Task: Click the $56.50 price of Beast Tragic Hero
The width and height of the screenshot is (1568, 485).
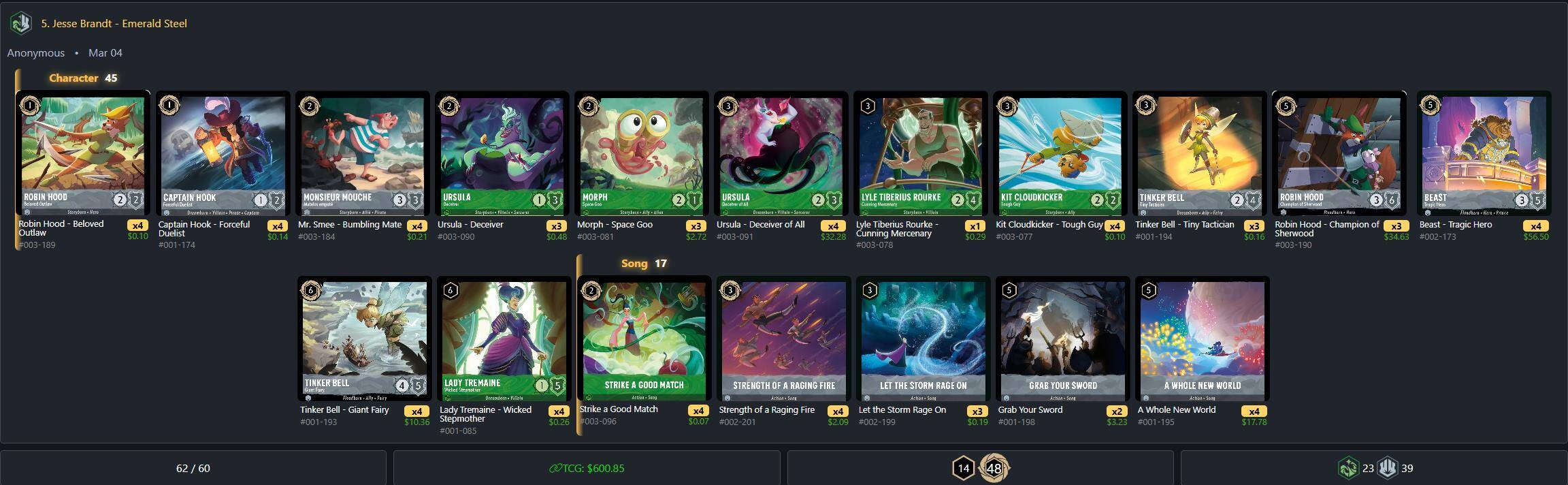Action: click(x=1536, y=237)
